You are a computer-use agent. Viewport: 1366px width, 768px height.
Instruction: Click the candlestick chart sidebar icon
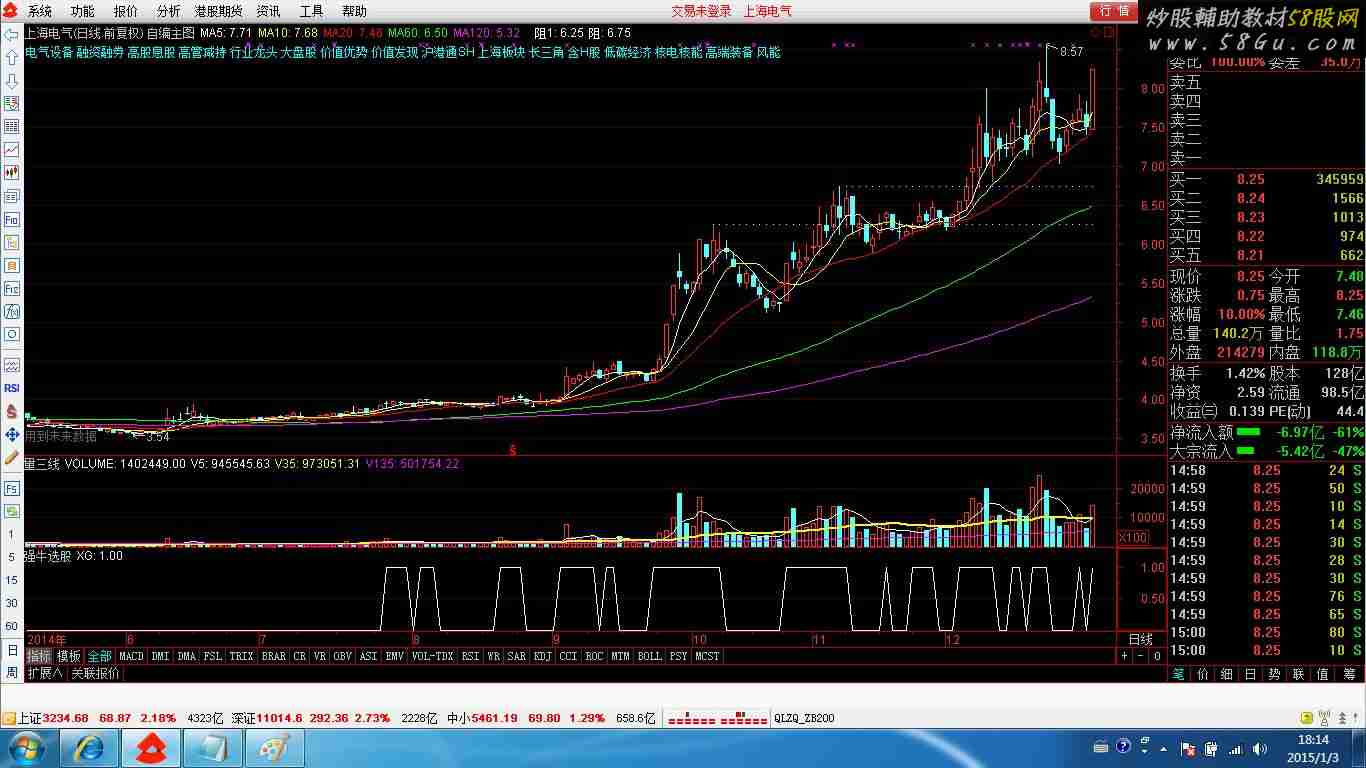tap(12, 173)
